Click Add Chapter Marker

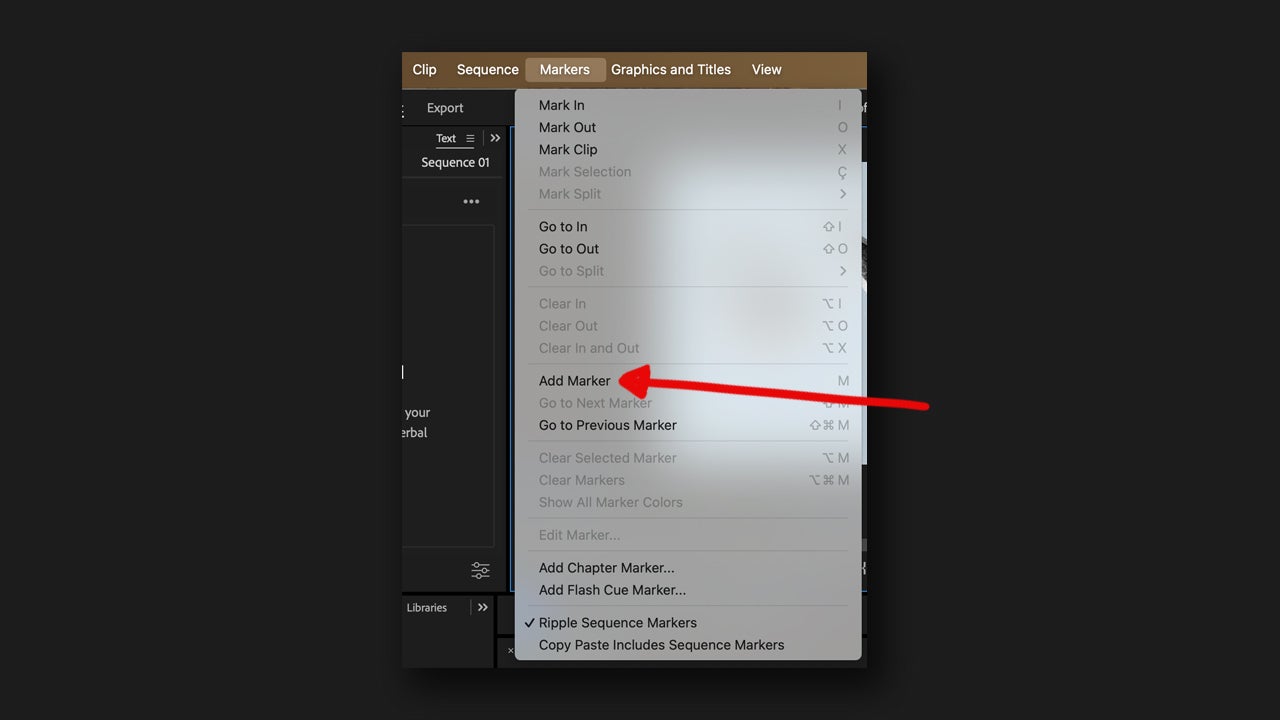(606, 567)
